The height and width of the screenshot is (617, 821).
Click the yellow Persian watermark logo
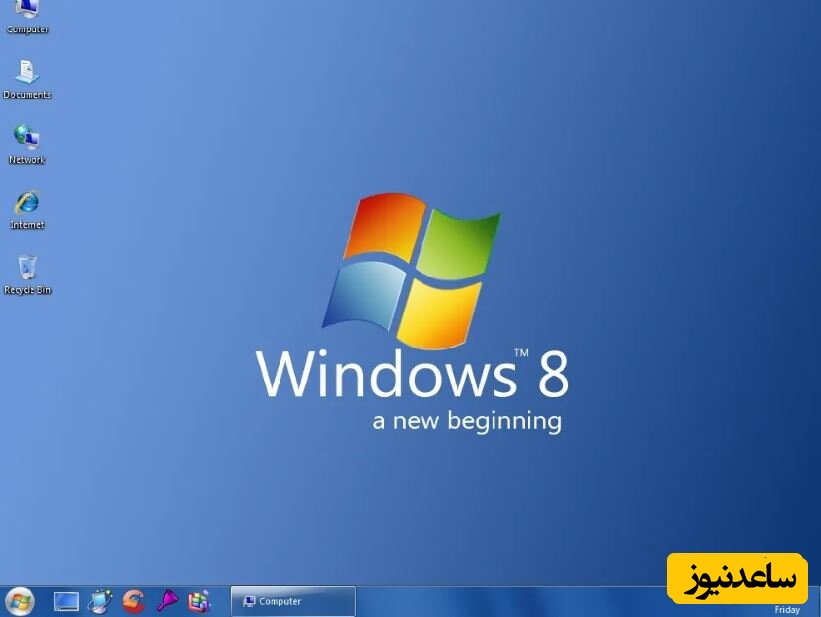click(x=739, y=578)
